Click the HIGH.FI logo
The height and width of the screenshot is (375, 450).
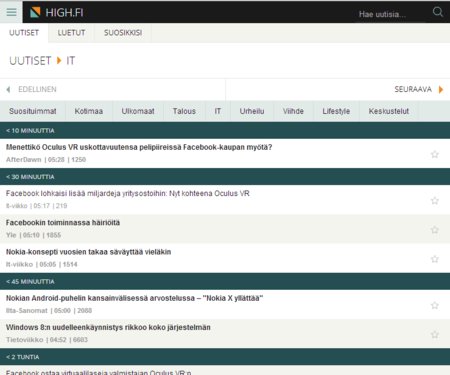point(56,13)
